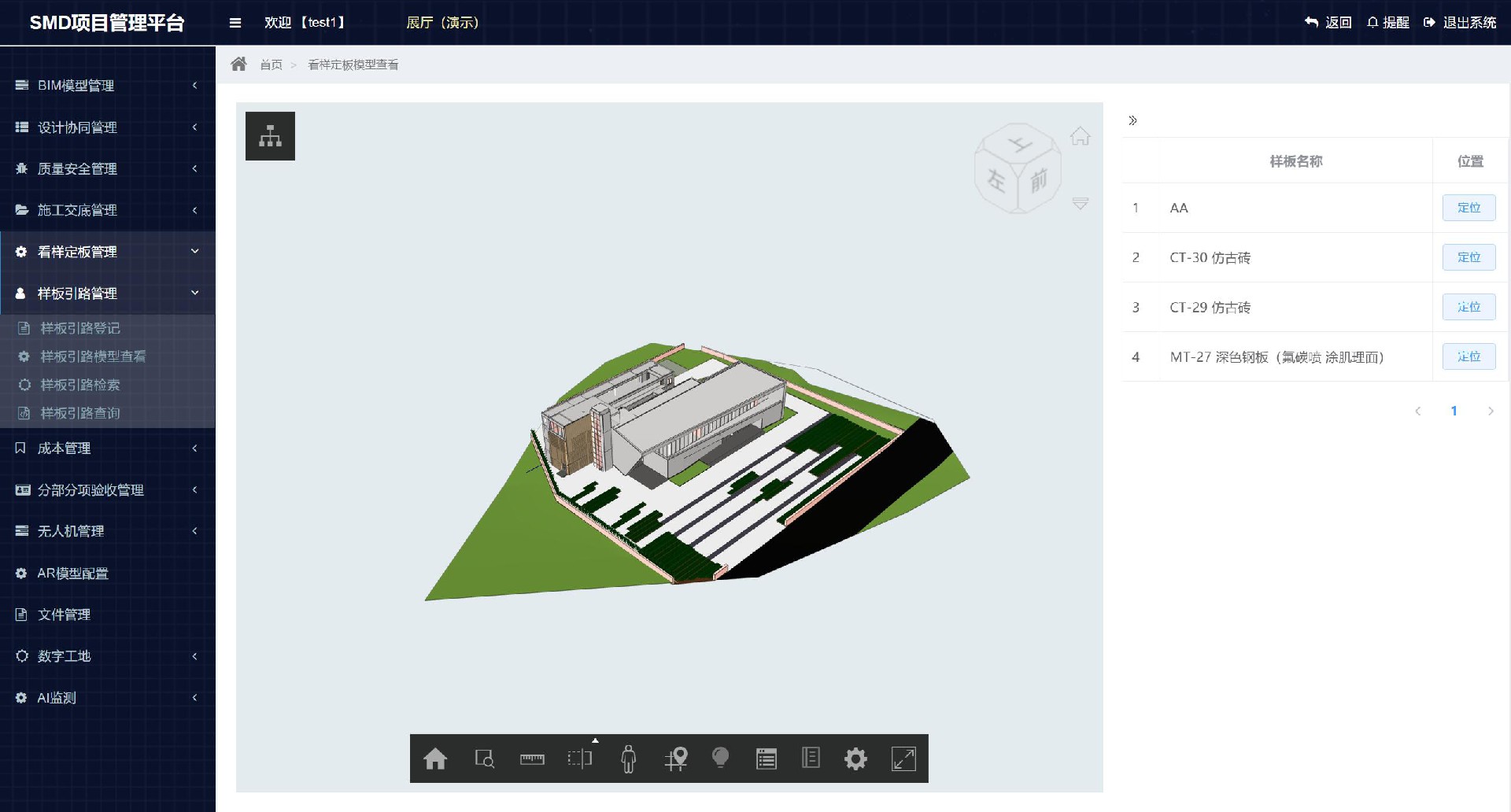Expand the 质量安全管理 menu
The height and width of the screenshot is (812, 1511).
108,168
